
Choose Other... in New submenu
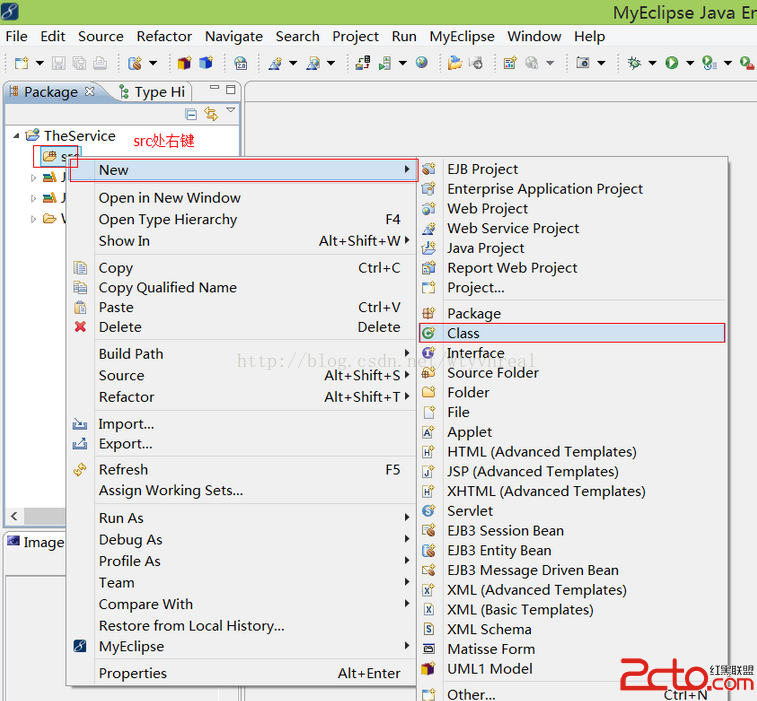[572, 694]
